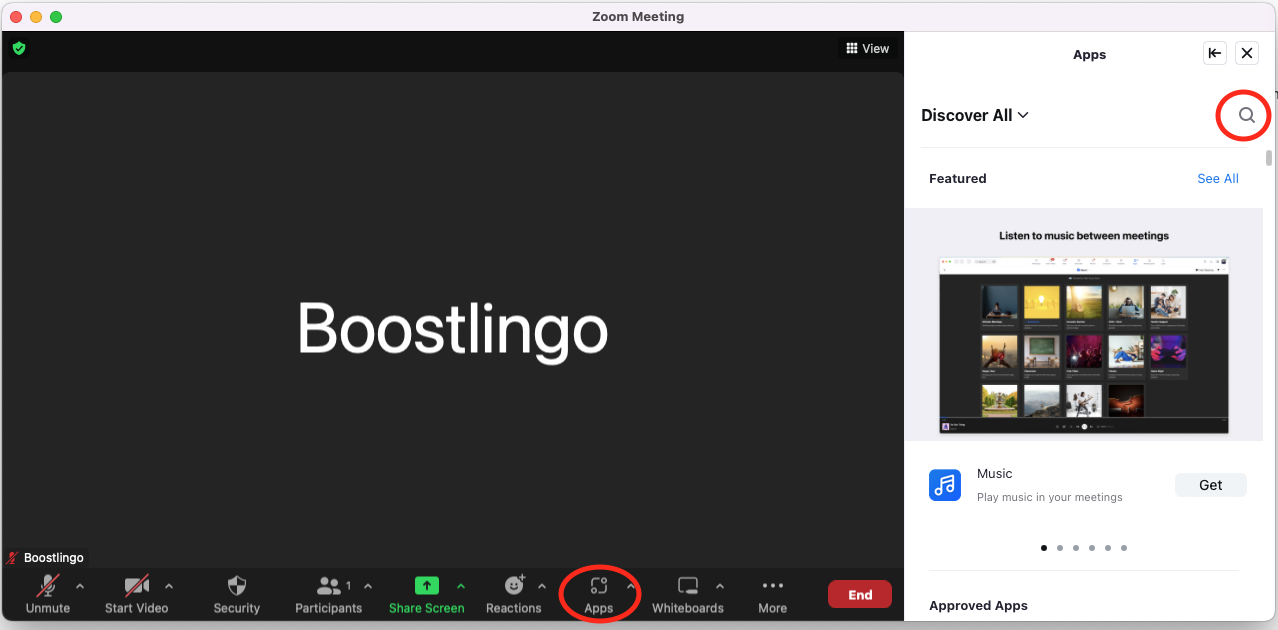Open audio options caret beside Unmute
The image size is (1278, 630).
(x=80, y=586)
